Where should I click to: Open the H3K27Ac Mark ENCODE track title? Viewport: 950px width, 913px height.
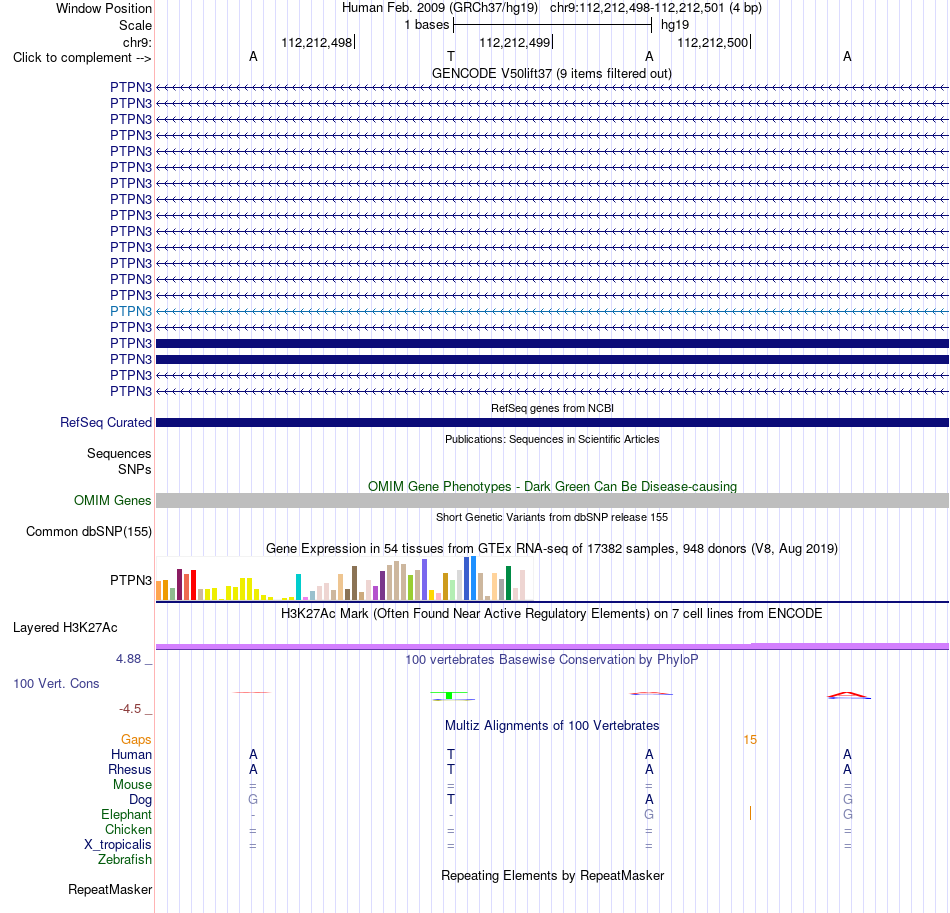point(552,613)
